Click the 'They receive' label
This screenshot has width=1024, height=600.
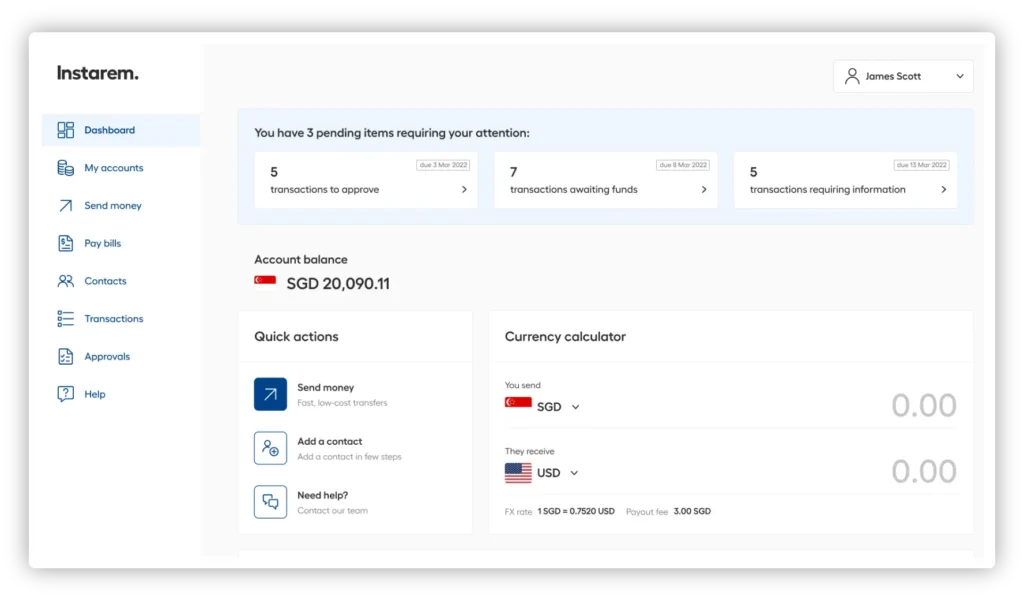pyautogui.click(x=530, y=451)
